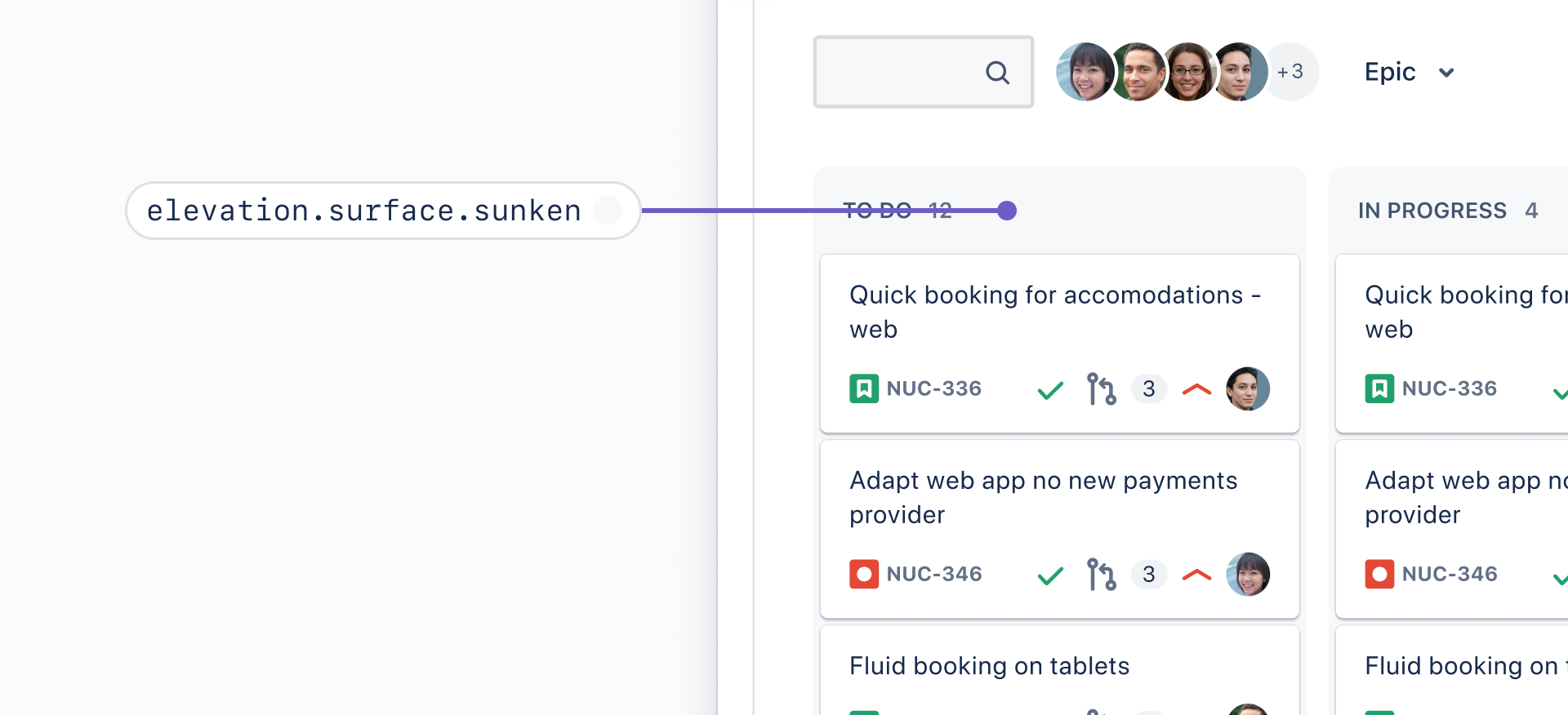Click the red priority chevron on the To Do NUC-336 card

coord(1196,389)
